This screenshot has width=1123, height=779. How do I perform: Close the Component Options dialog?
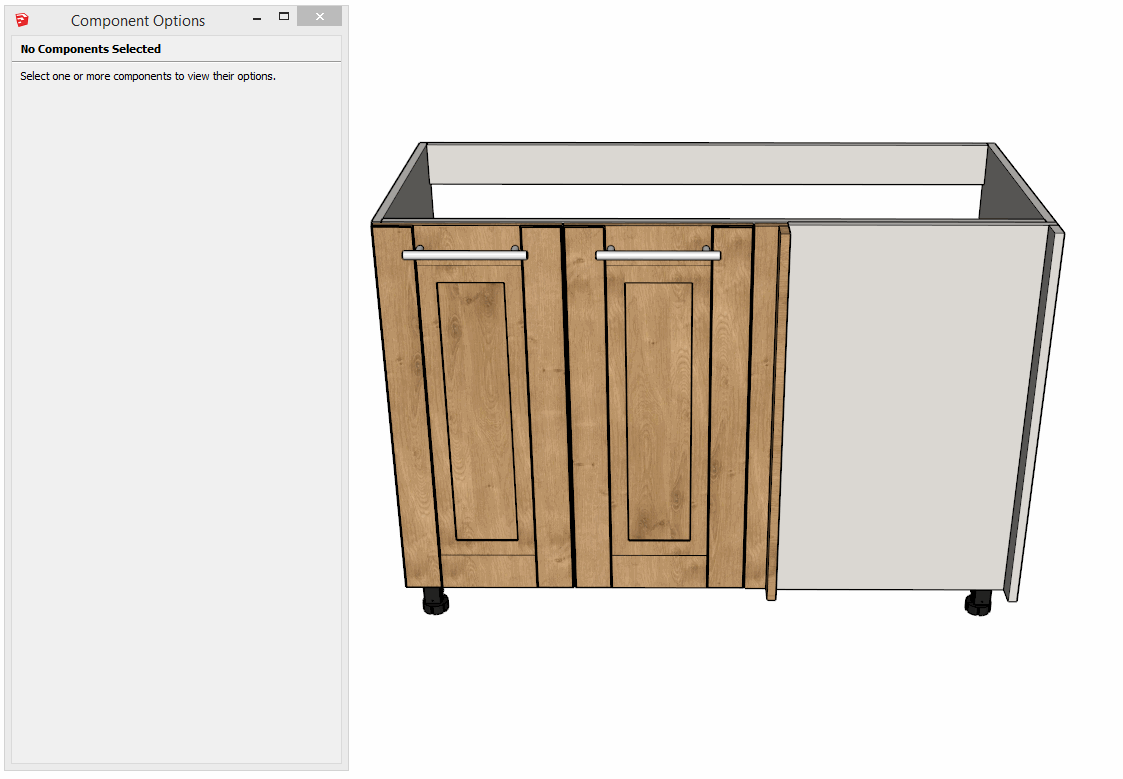[319, 17]
